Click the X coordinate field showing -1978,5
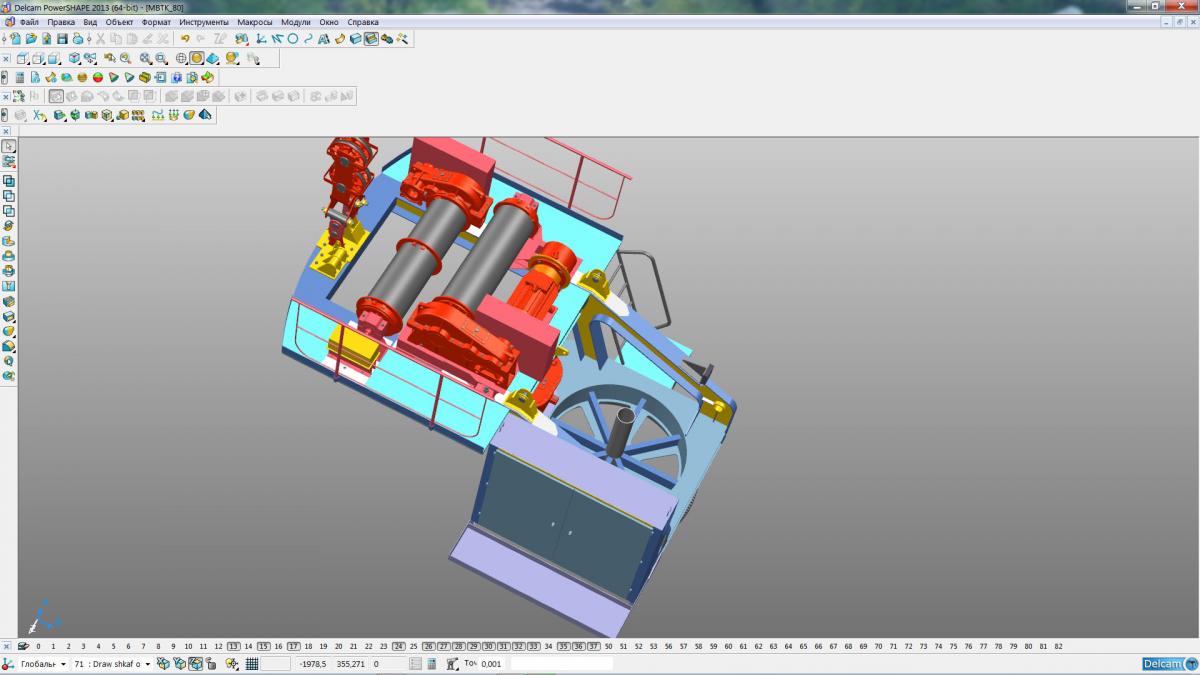The image size is (1200, 675). click(313, 663)
